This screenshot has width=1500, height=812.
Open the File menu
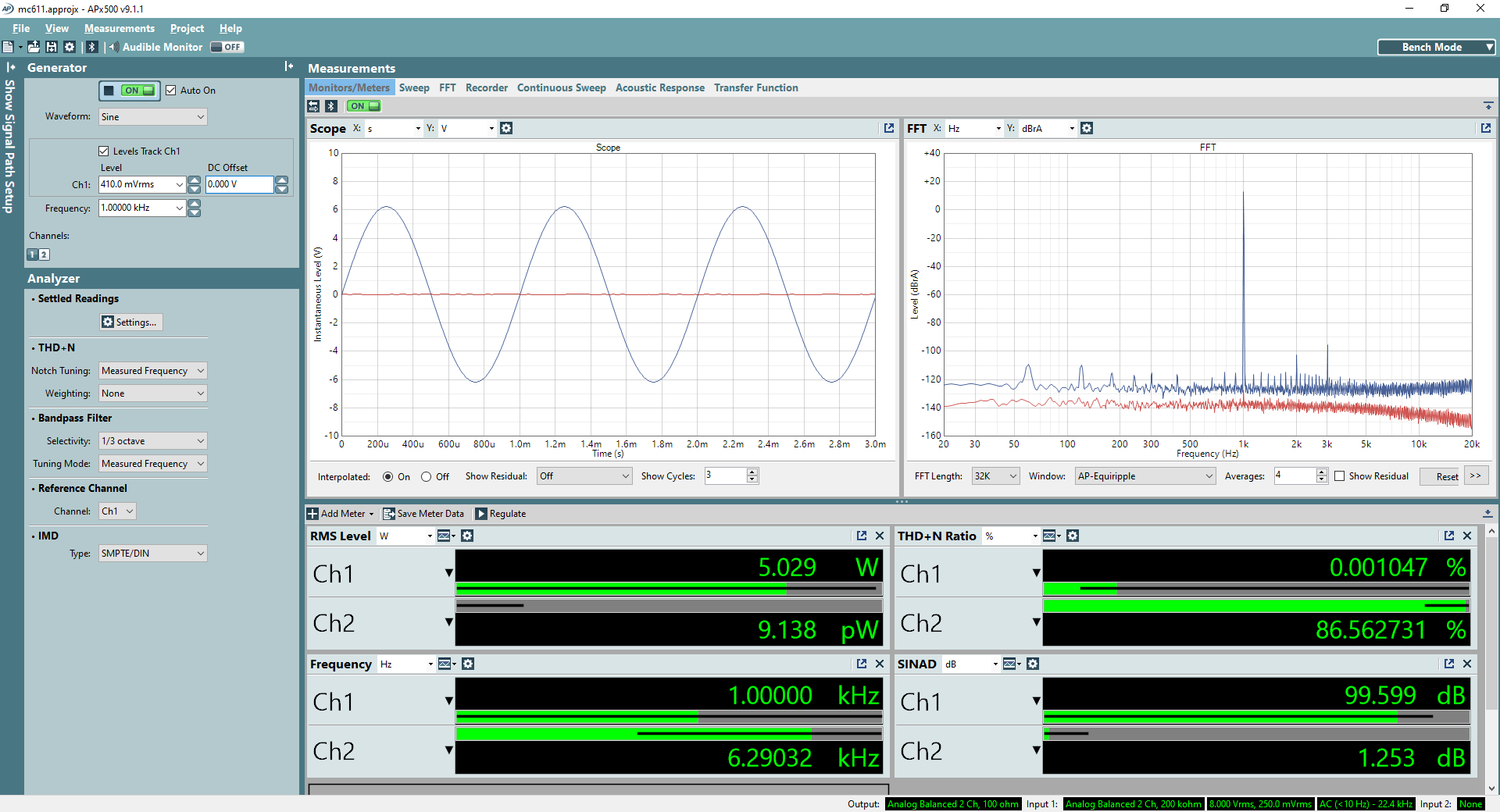(x=21, y=28)
